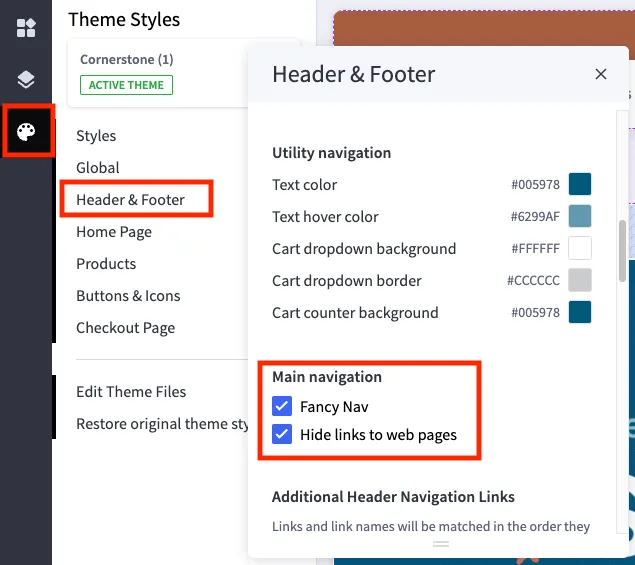
Task: Open Cart dropdown border color swatch
Action: [x=580, y=280]
